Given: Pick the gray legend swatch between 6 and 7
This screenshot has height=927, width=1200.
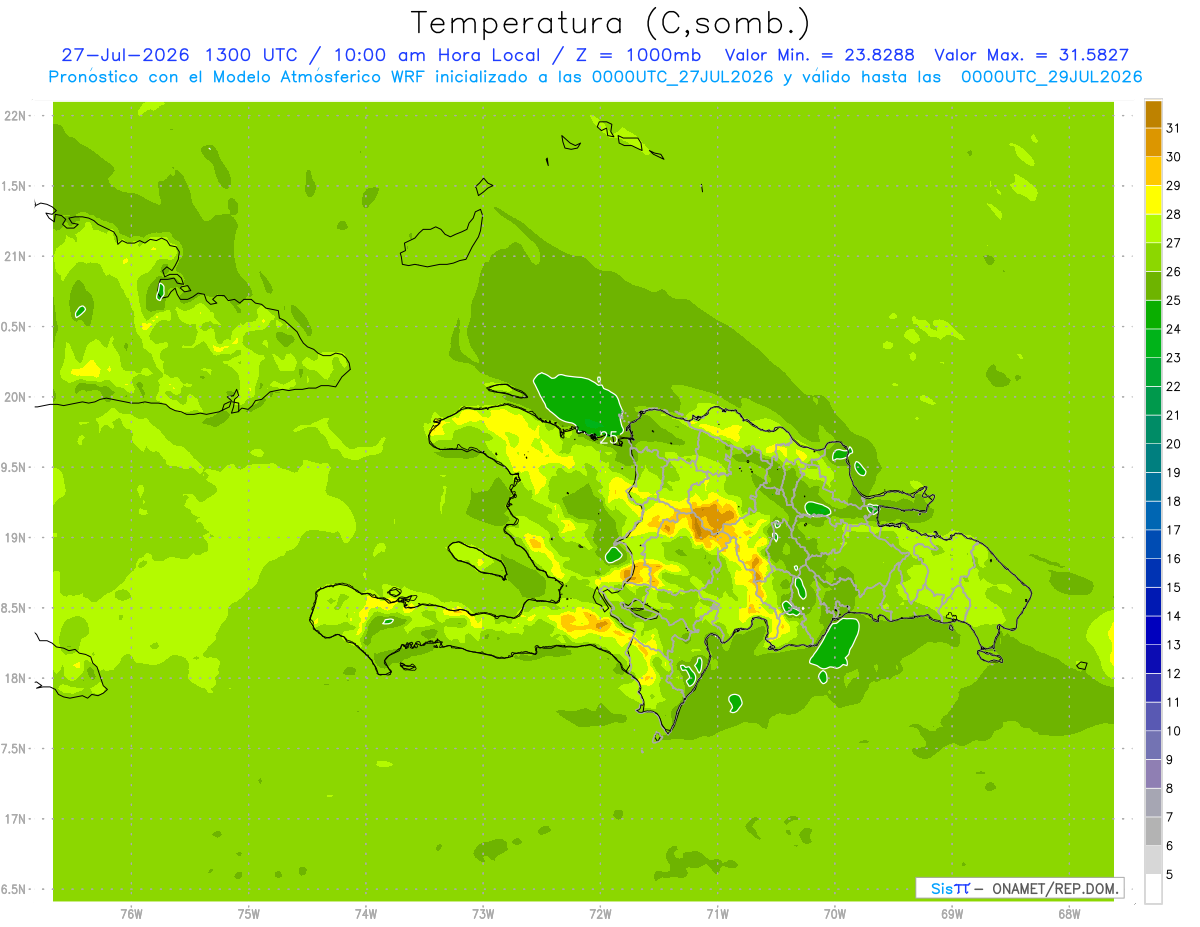Looking at the screenshot, I should point(1153,832).
